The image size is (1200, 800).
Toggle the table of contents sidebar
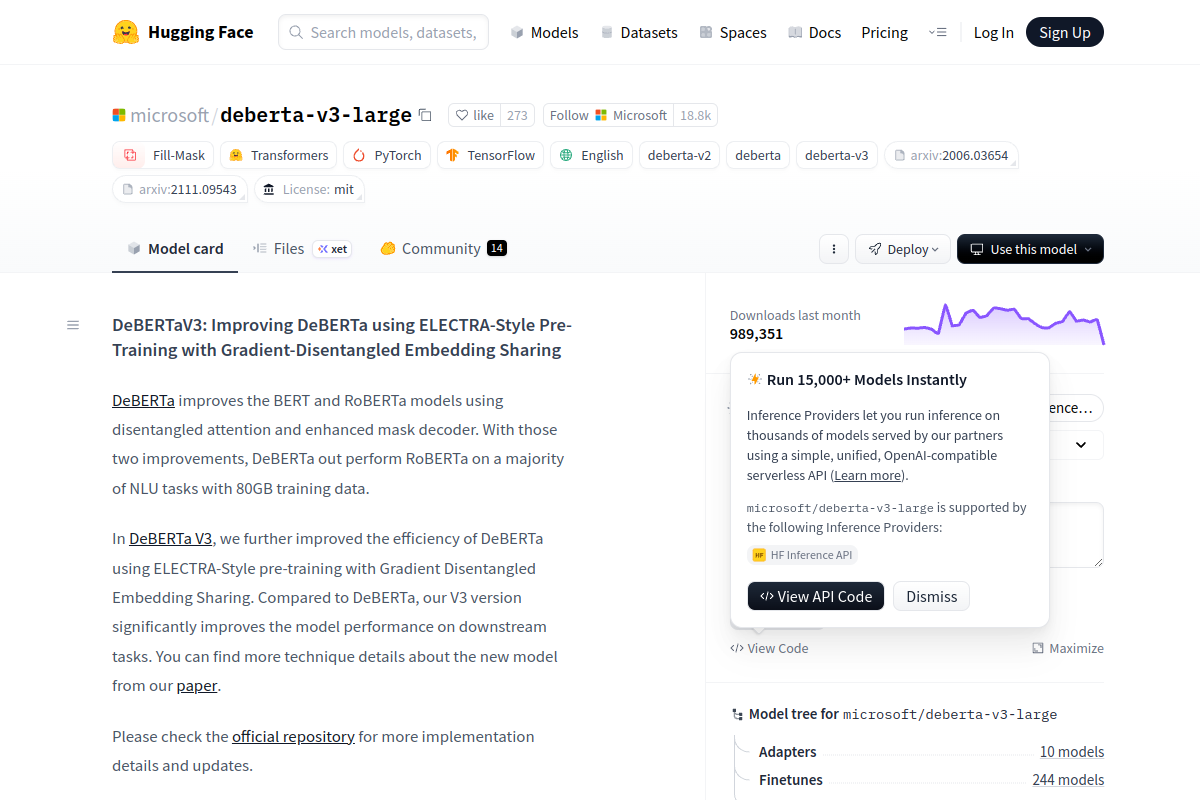pos(72,324)
